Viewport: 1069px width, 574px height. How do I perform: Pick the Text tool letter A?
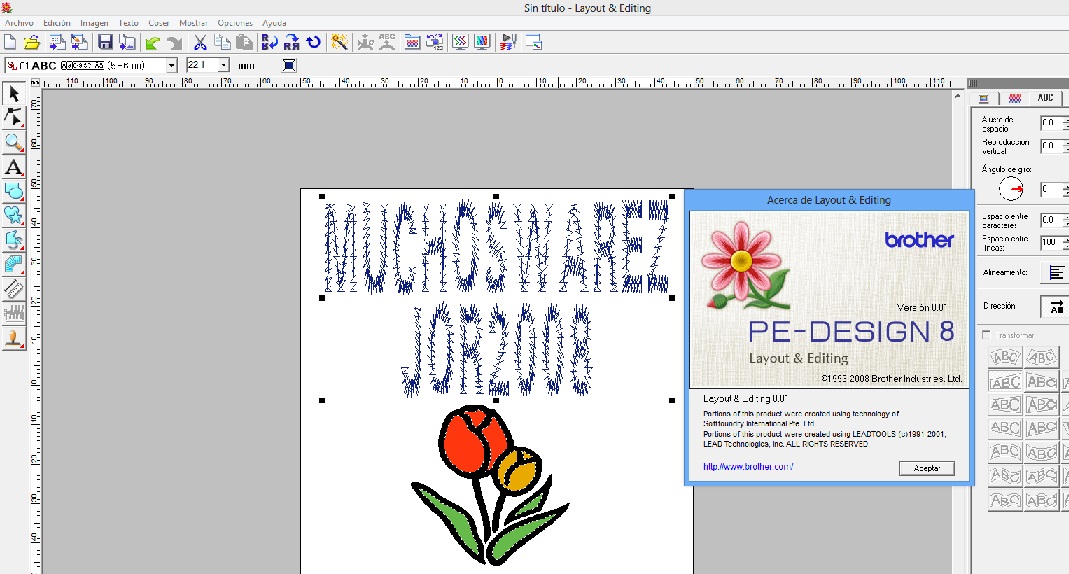coord(14,166)
